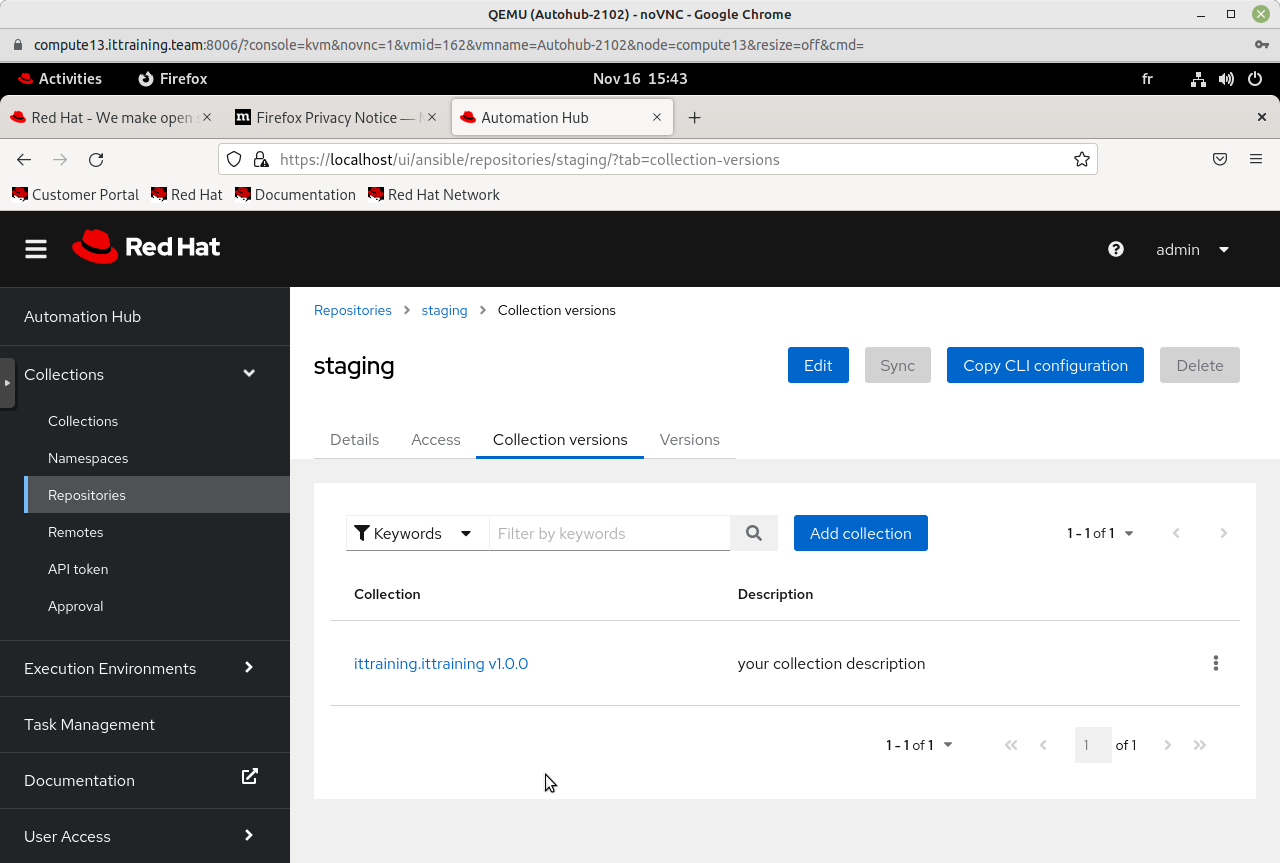
Task: Click the Firefox URL address bar
Action: pyautogui.click(x=658, y=159)
